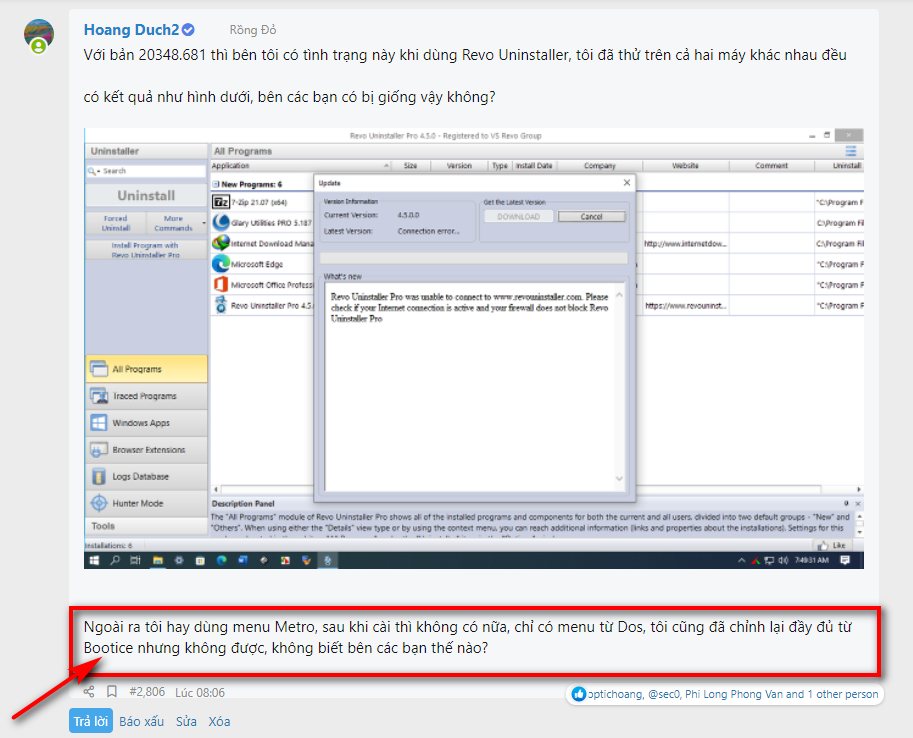The width and height of the screenshot is (913, 738).
Task: Click the blue thumbs-up reaction icon
Action: tap(579, 694)
